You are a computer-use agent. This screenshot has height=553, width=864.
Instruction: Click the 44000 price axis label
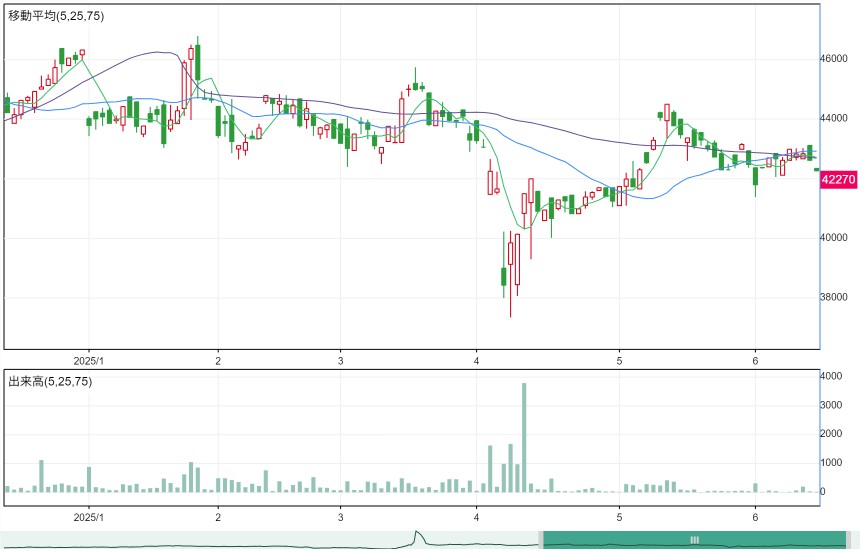(x=834, y=118)
